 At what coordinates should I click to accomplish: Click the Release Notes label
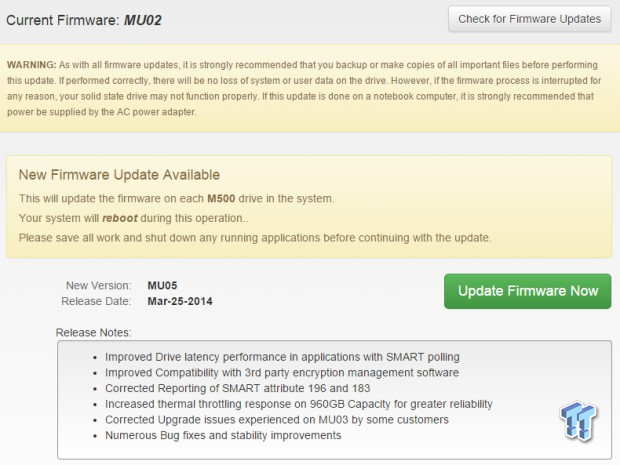pos(93,333)
